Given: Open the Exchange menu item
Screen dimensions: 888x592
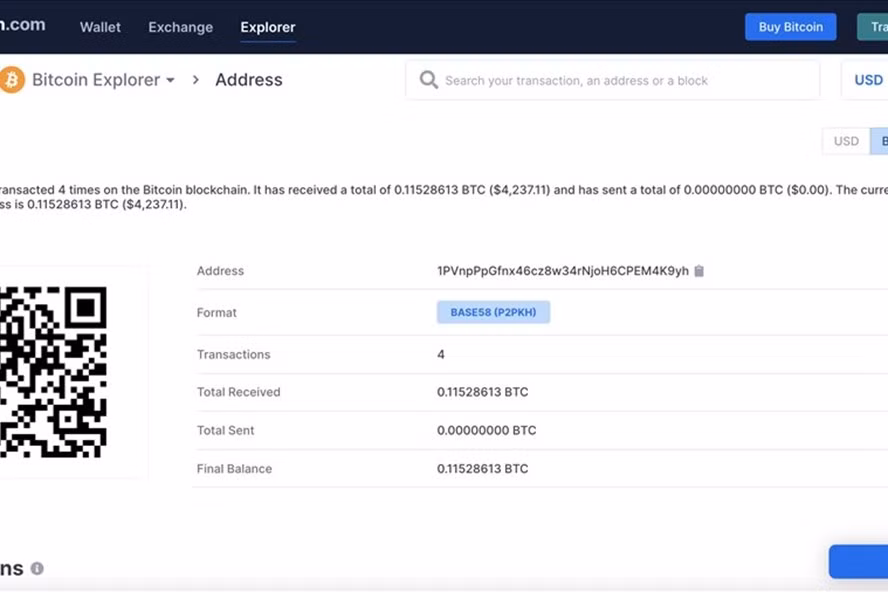Looking at the screenshot, I should 181,27.
